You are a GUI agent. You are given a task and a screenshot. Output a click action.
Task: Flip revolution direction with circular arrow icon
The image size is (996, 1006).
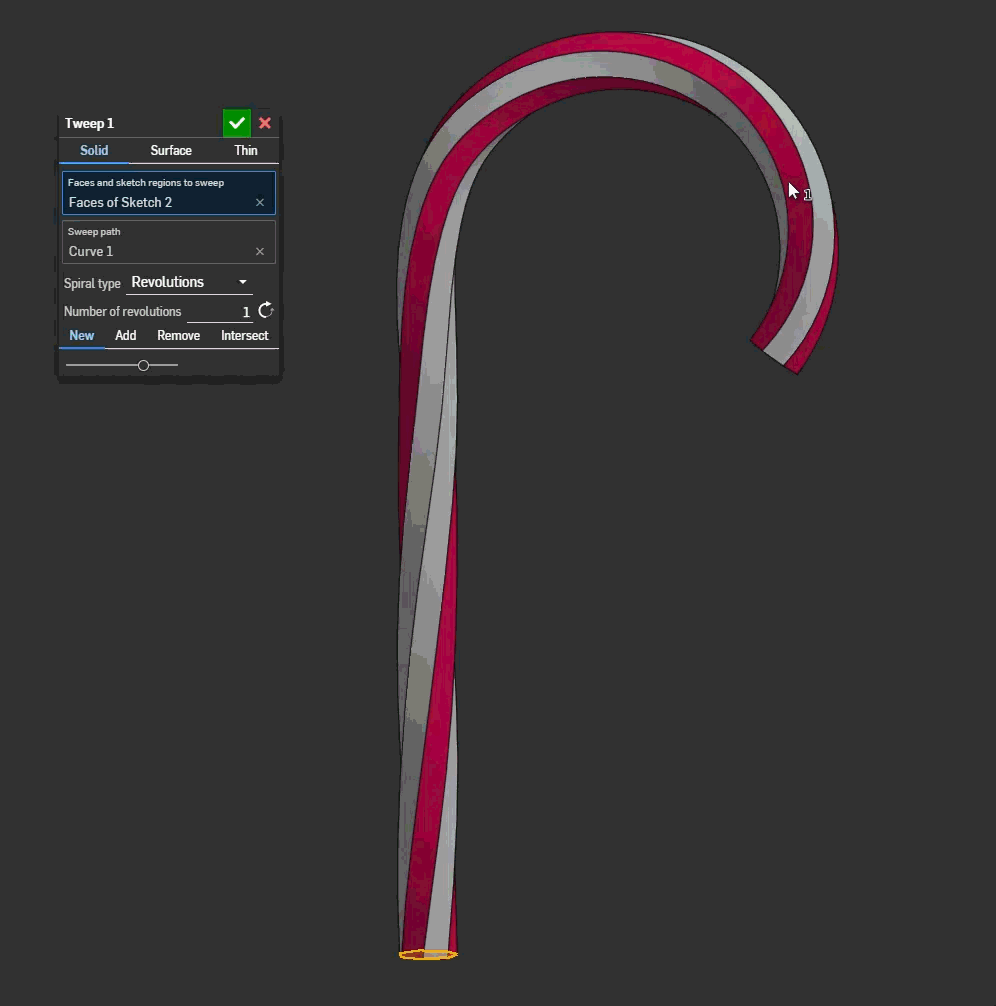point(266,311)
